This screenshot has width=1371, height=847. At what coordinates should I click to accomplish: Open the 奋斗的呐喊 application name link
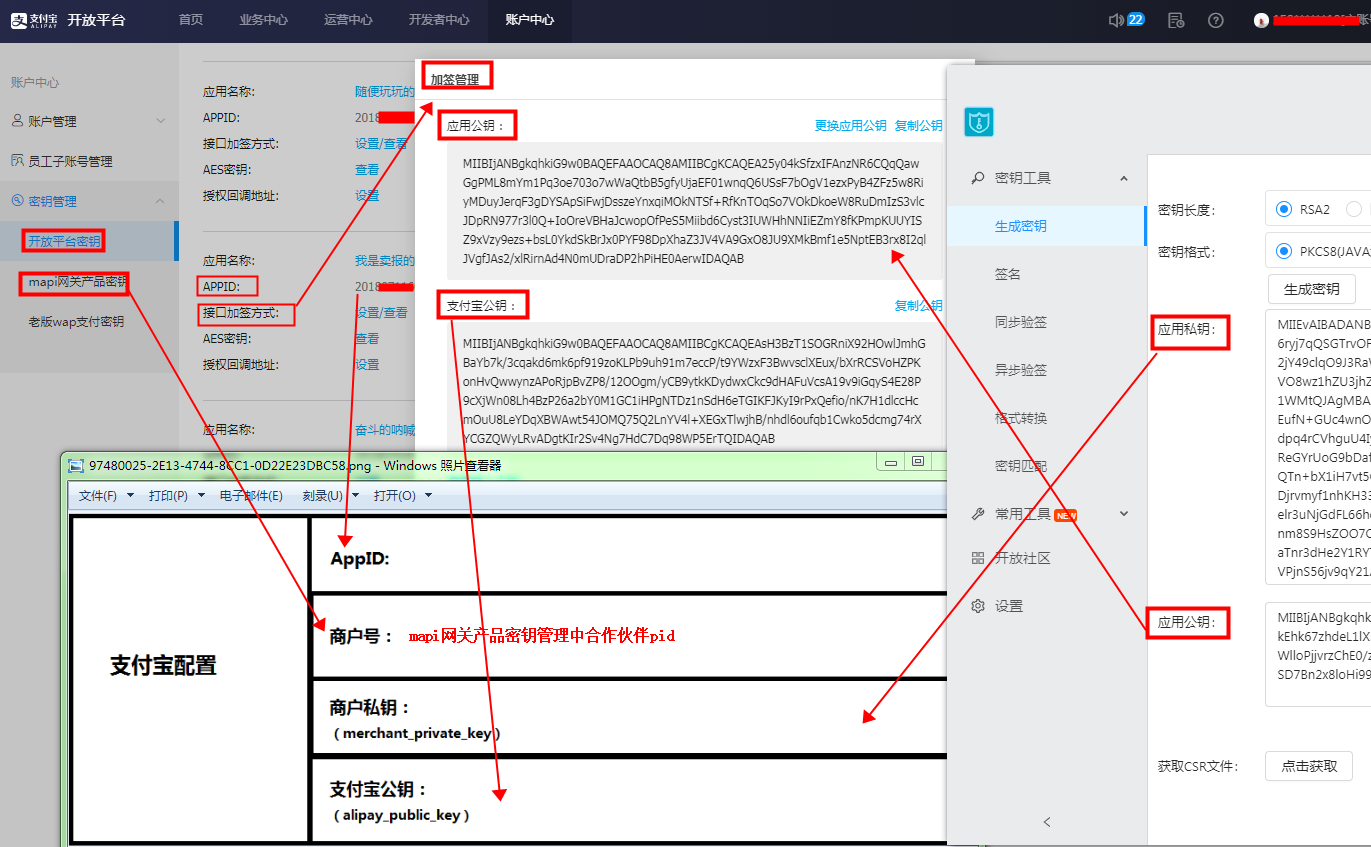pos(385,430)
